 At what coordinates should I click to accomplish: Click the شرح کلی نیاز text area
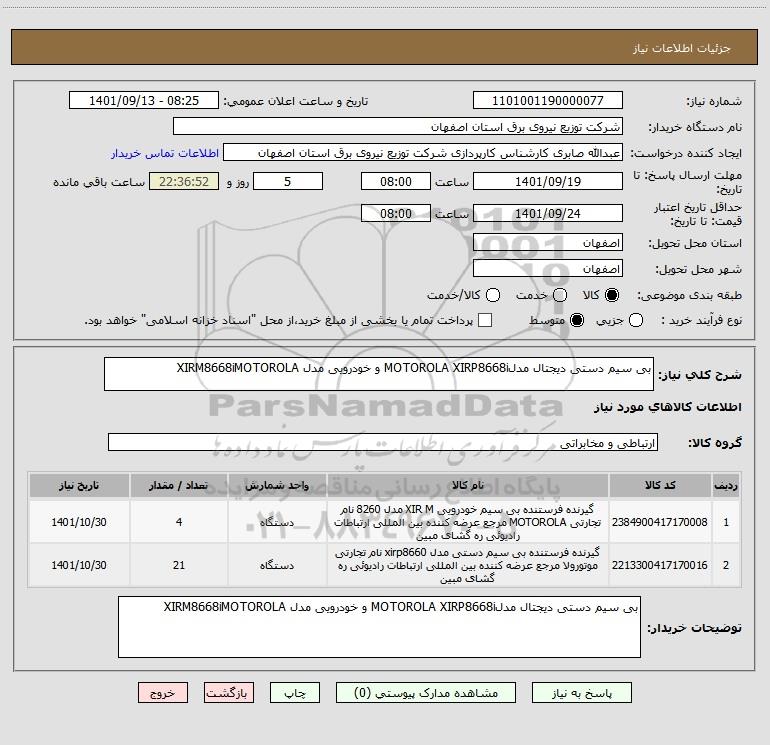click(379, 374)
